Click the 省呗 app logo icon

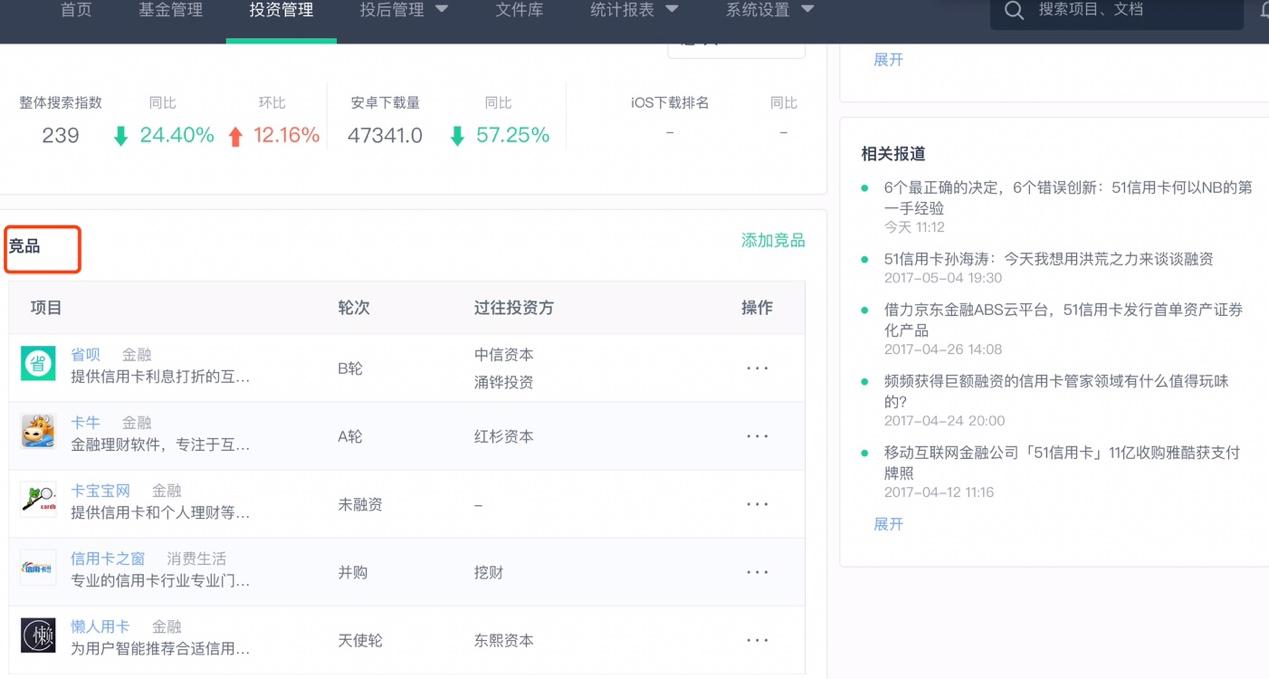[x=38, y=363]
